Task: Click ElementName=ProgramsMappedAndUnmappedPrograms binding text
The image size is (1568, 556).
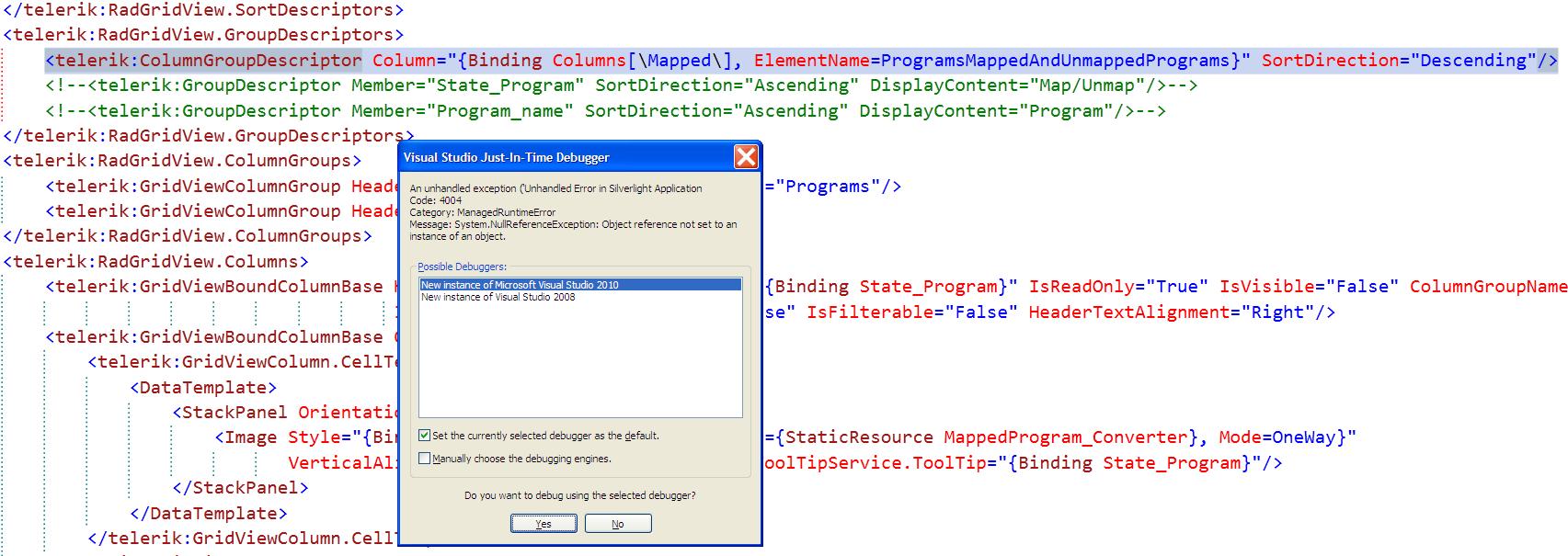Action: point(991,61)
